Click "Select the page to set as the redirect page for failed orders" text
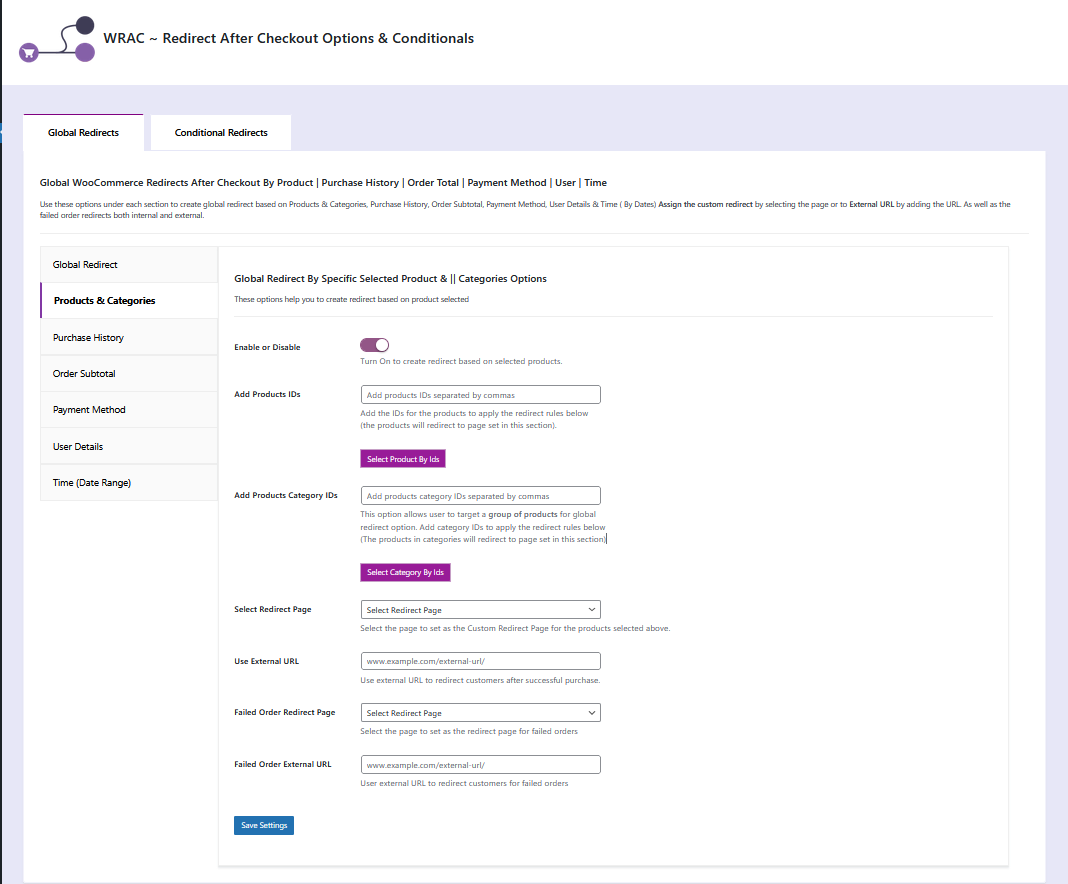Viewport: 1068px width, 884px height. [469, 731]
